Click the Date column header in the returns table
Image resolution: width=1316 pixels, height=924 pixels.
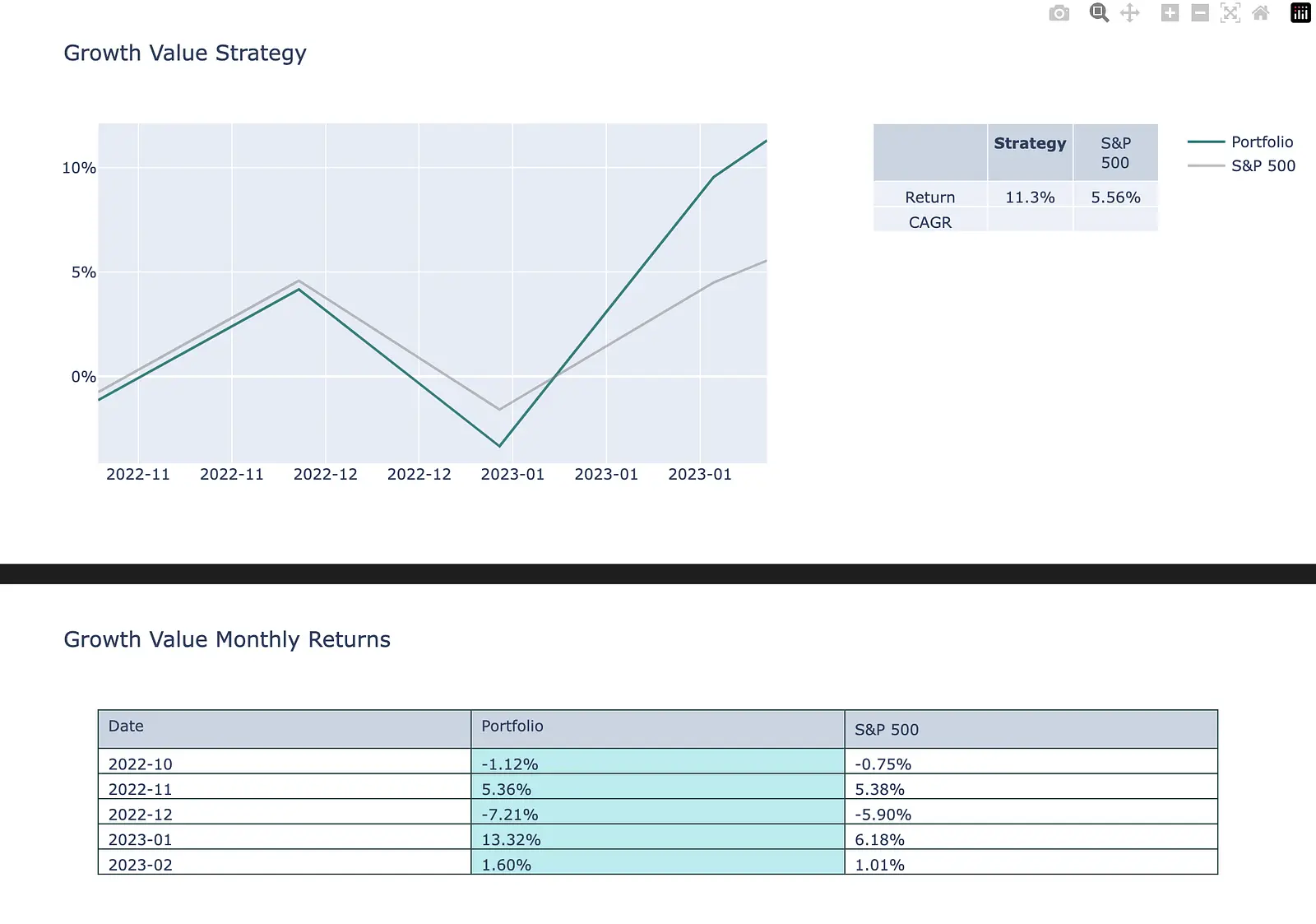pos(285,729)
